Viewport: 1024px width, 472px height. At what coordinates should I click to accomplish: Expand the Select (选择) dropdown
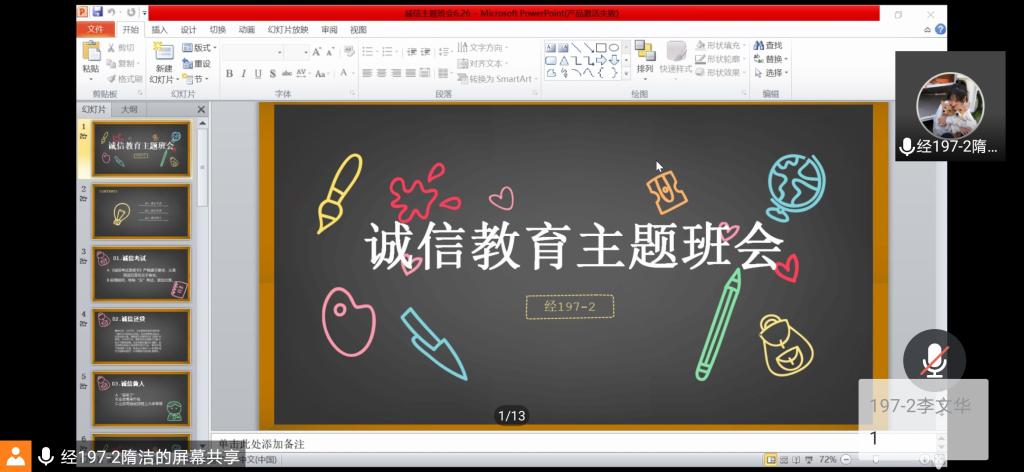[773, 73]
